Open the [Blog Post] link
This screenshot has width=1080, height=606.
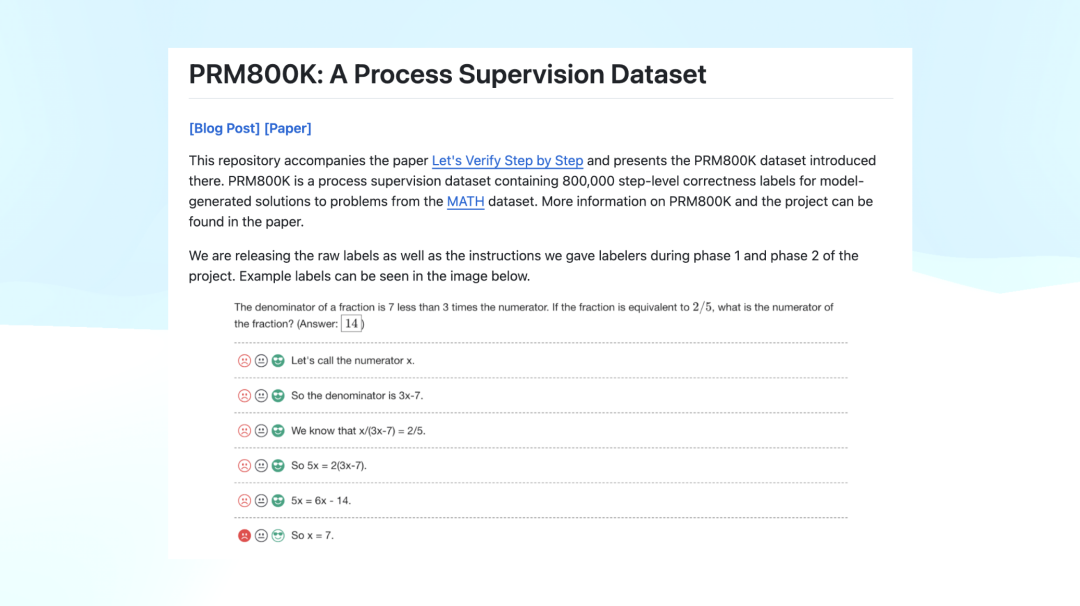[224, 128]
